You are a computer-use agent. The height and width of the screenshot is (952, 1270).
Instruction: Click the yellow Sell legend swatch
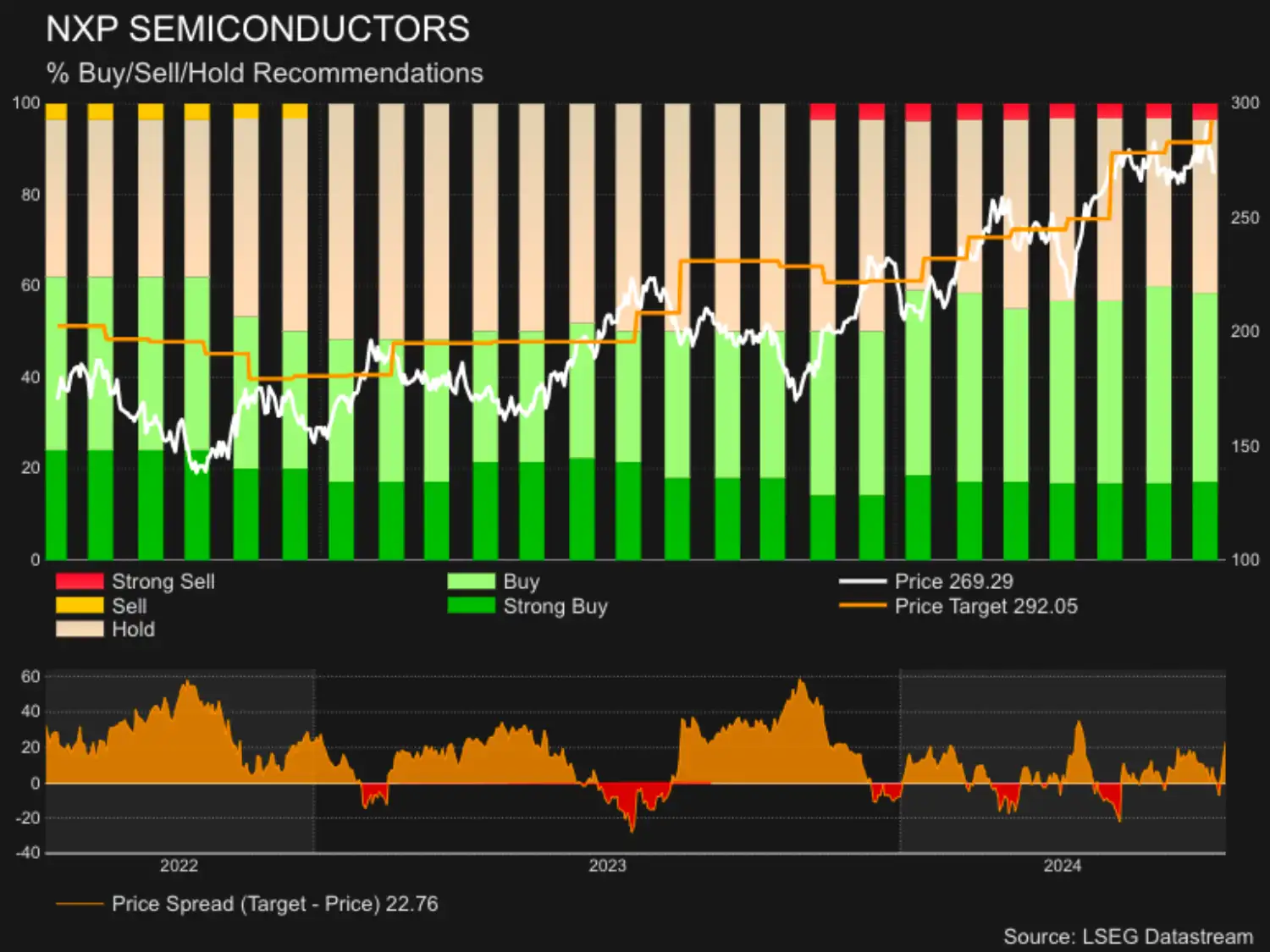80,605
